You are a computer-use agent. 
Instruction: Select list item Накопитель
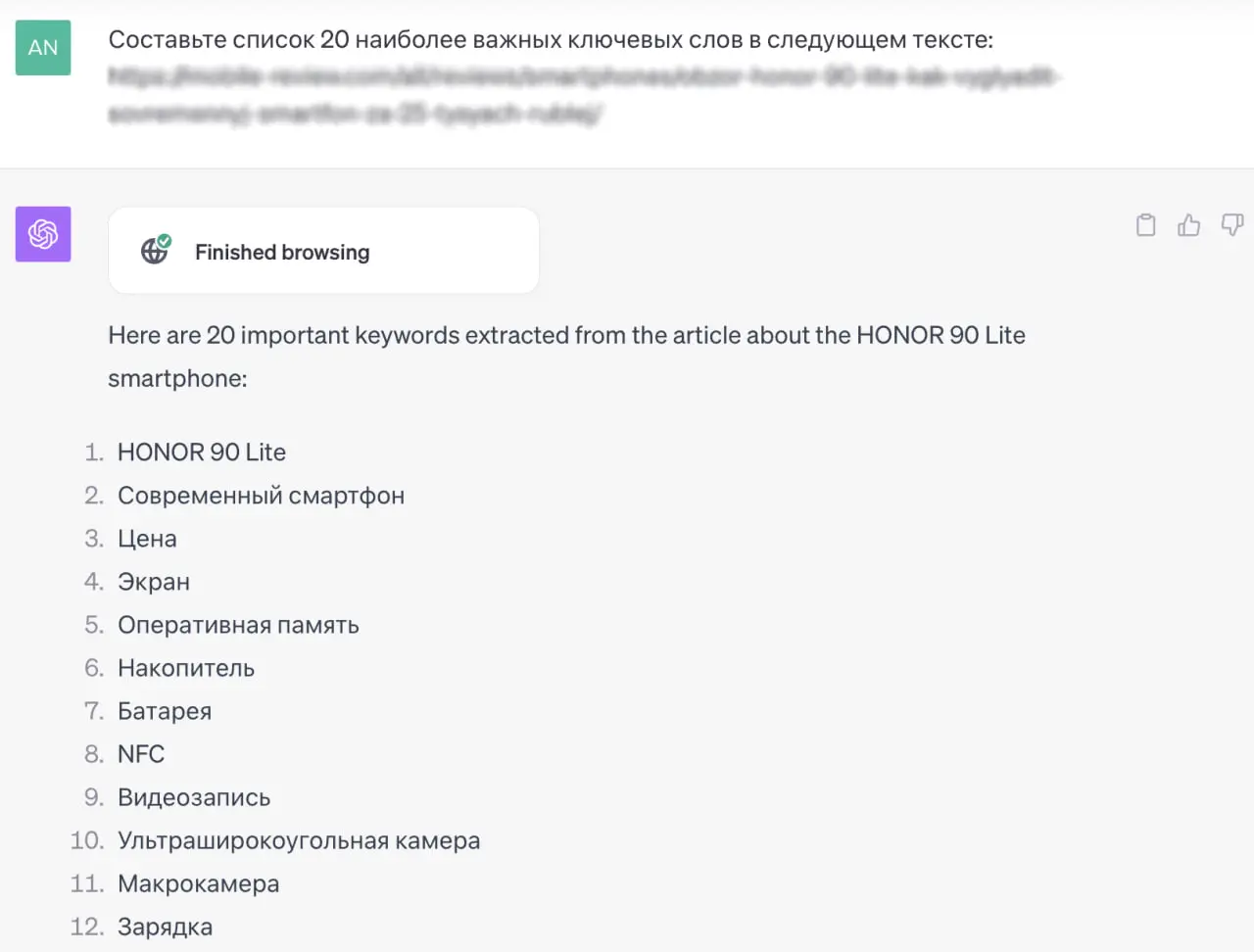click(x=186, y=668)
